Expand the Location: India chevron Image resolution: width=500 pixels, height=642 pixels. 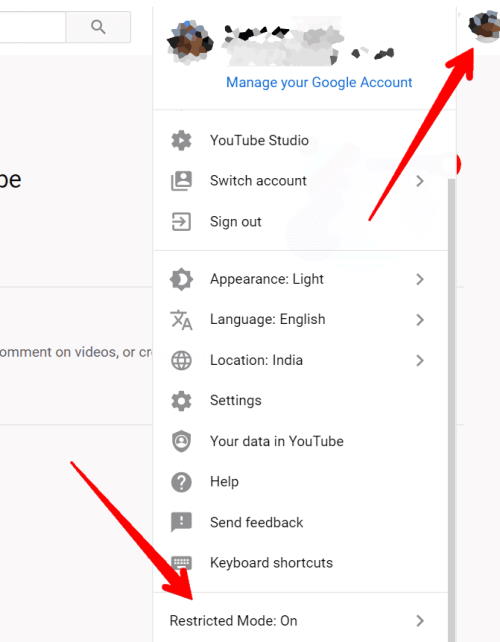point(420,360)
